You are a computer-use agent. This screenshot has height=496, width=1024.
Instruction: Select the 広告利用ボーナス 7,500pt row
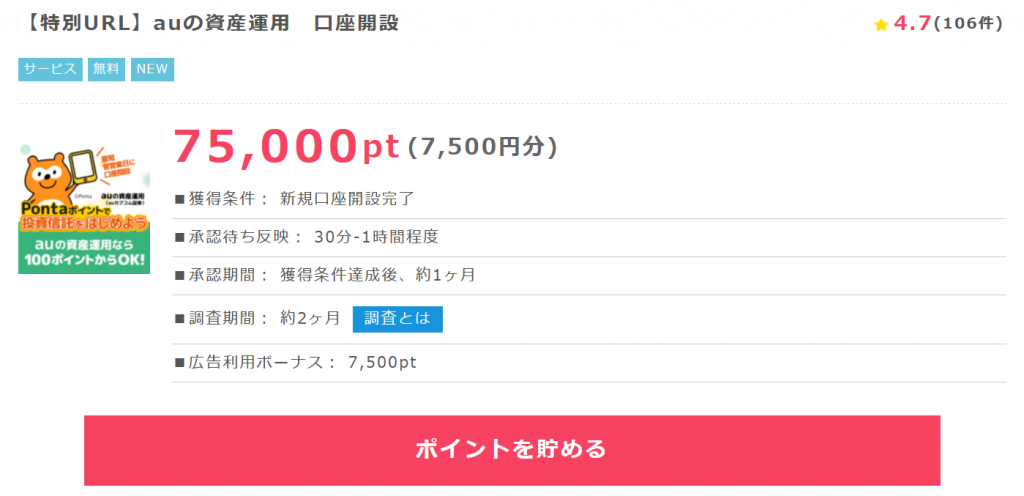(x=589, y=362)
